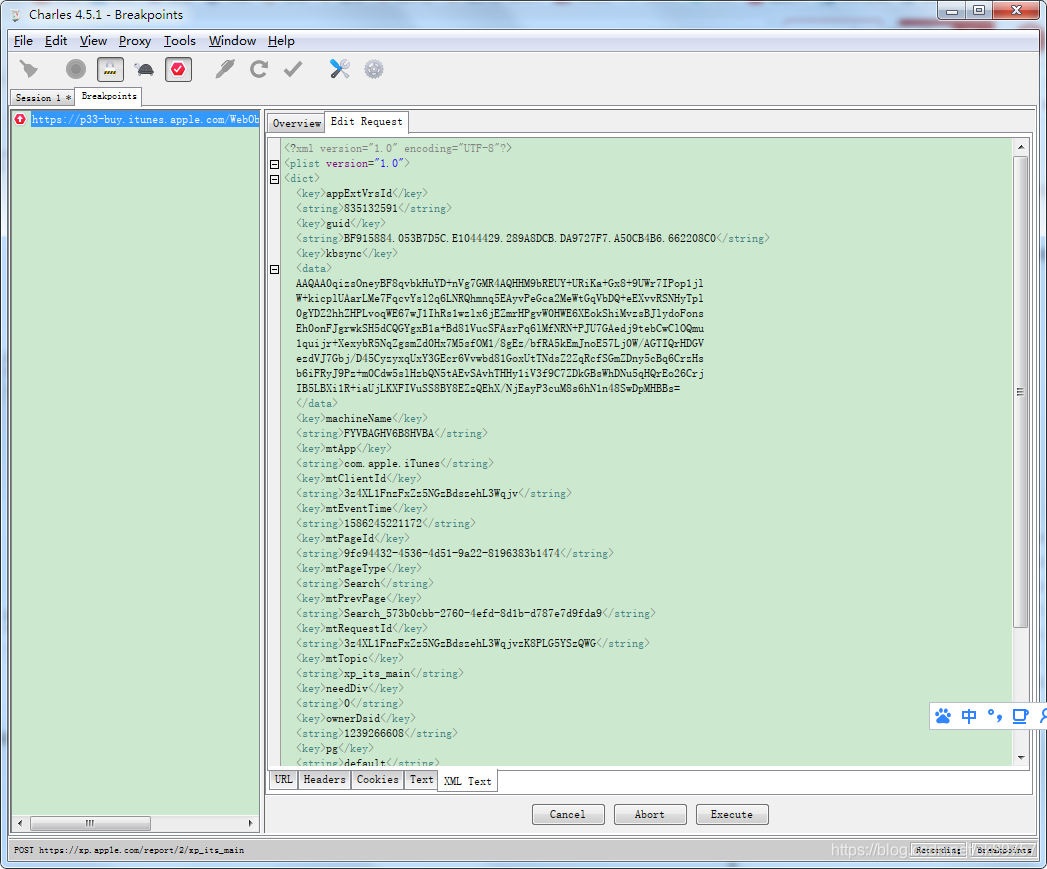Screen dimensions: 1047x869
Task: Click vertical scrollbar down arrow
Action: (x=1020, y=757)
